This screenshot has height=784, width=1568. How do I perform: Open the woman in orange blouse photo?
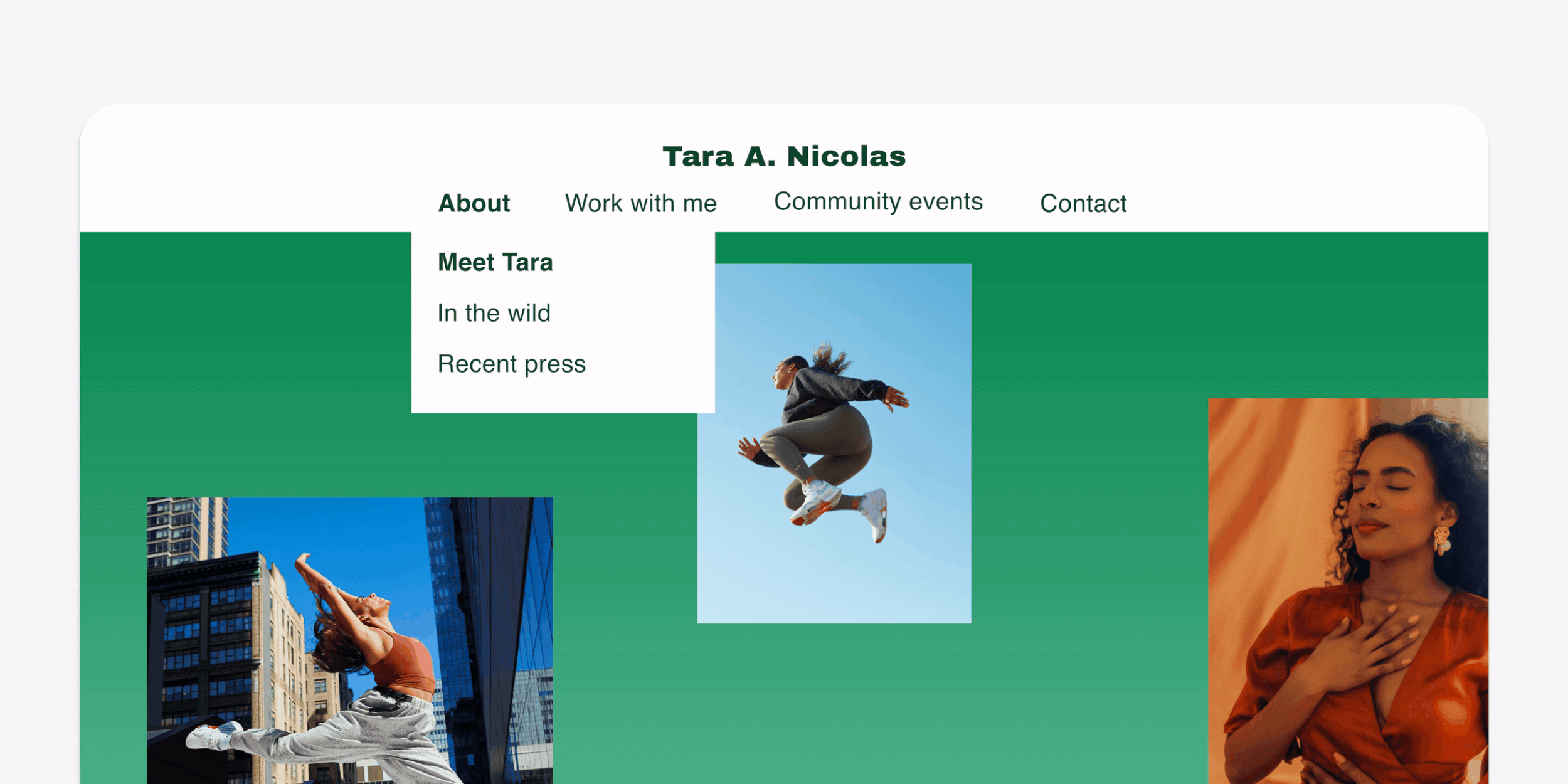1348,591
